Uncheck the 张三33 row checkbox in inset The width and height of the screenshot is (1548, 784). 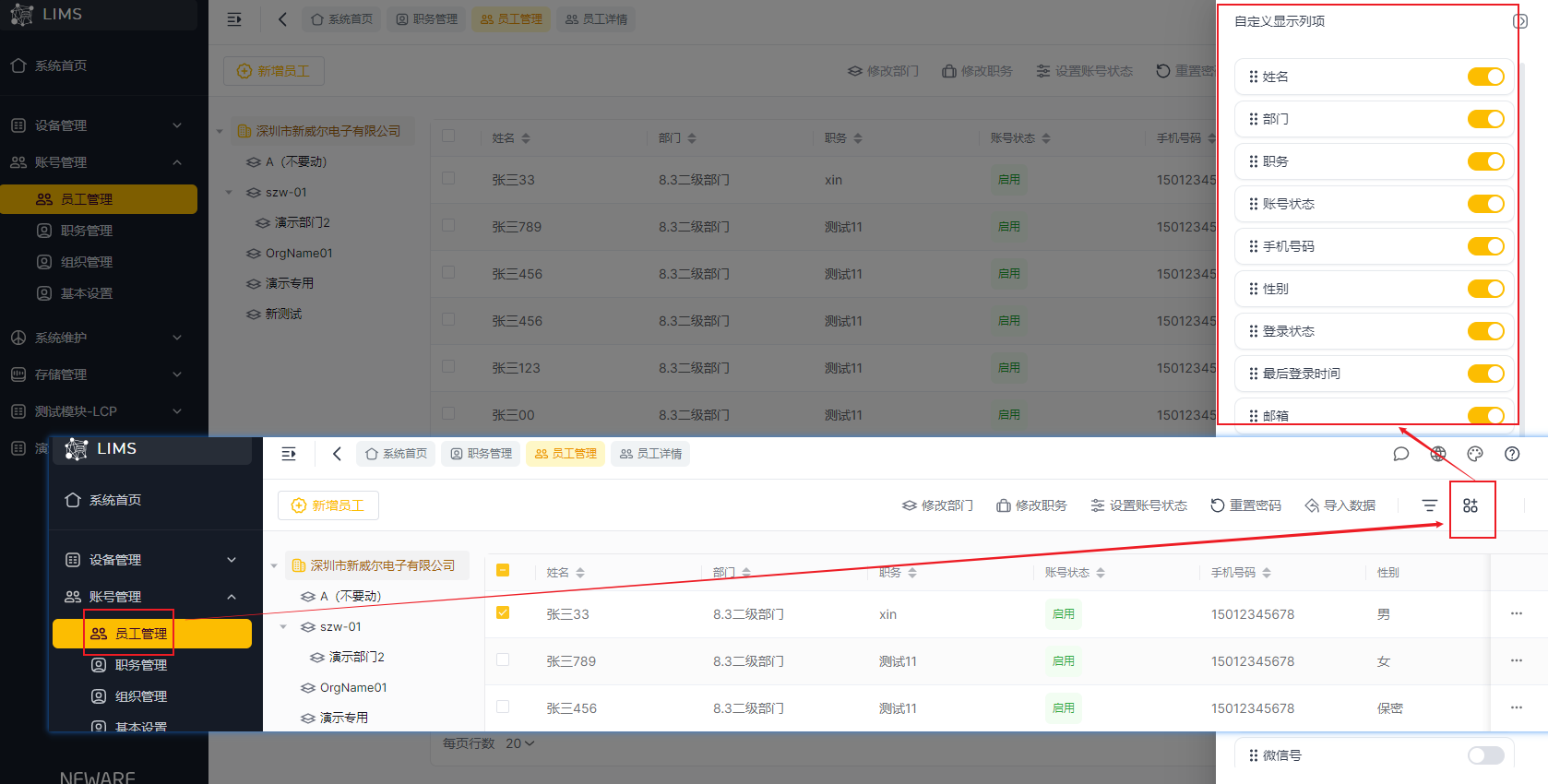coord(503,612)
